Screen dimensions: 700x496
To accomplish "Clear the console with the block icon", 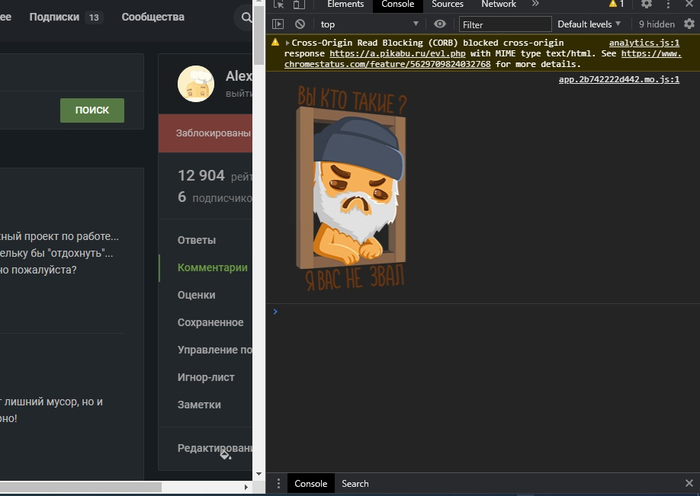I will (300, 24).
